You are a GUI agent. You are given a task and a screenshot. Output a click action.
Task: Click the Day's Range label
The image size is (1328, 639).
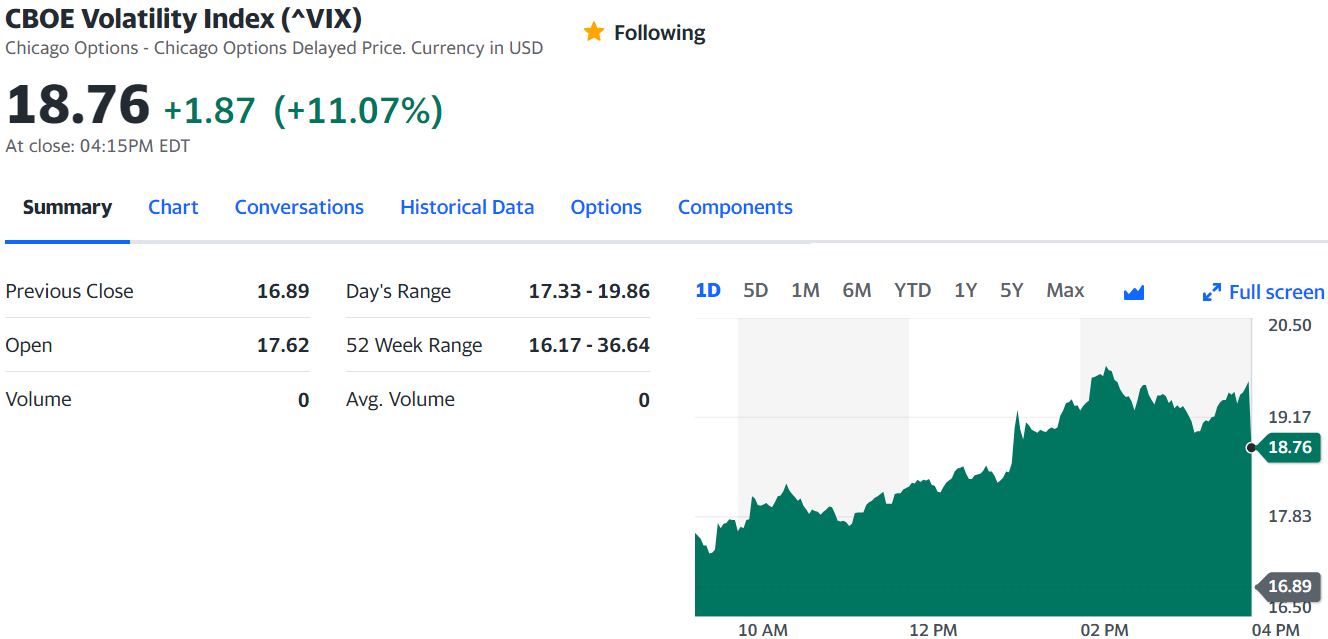pos(398,291)
